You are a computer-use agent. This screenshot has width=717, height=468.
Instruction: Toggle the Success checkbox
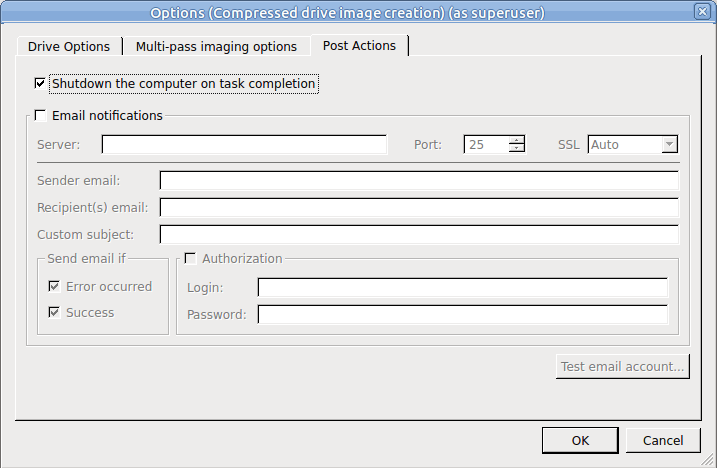pos(54,312)
